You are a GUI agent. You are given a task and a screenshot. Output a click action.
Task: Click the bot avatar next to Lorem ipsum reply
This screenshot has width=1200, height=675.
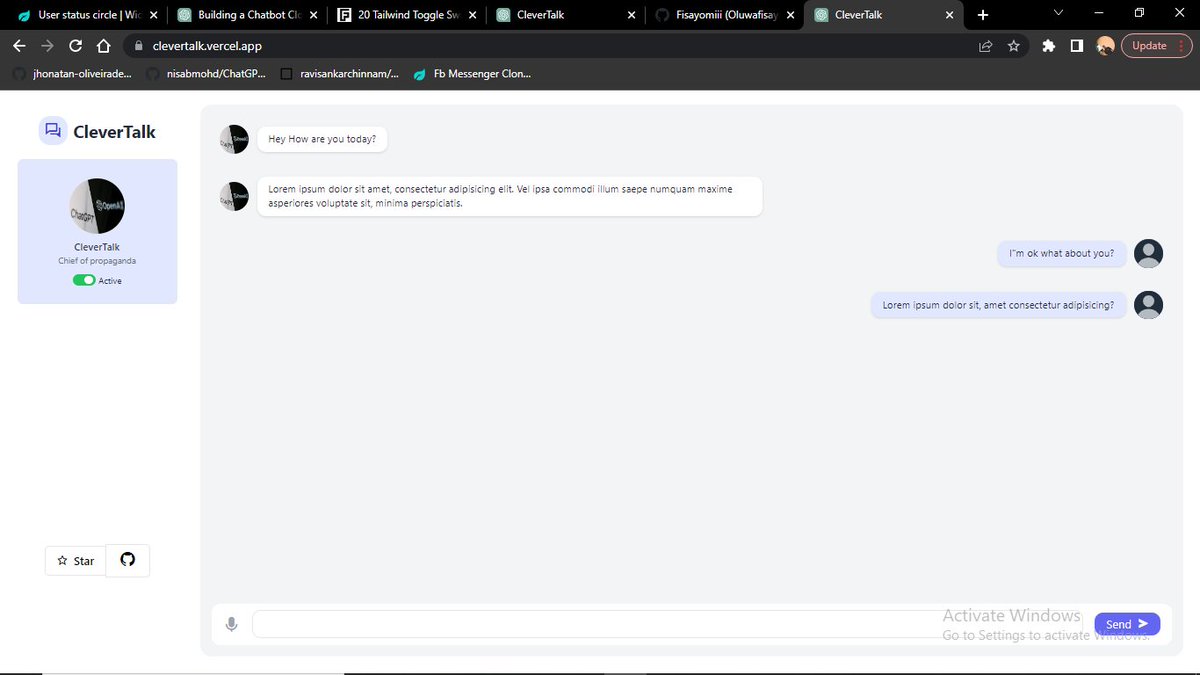[x=234, y=196]
